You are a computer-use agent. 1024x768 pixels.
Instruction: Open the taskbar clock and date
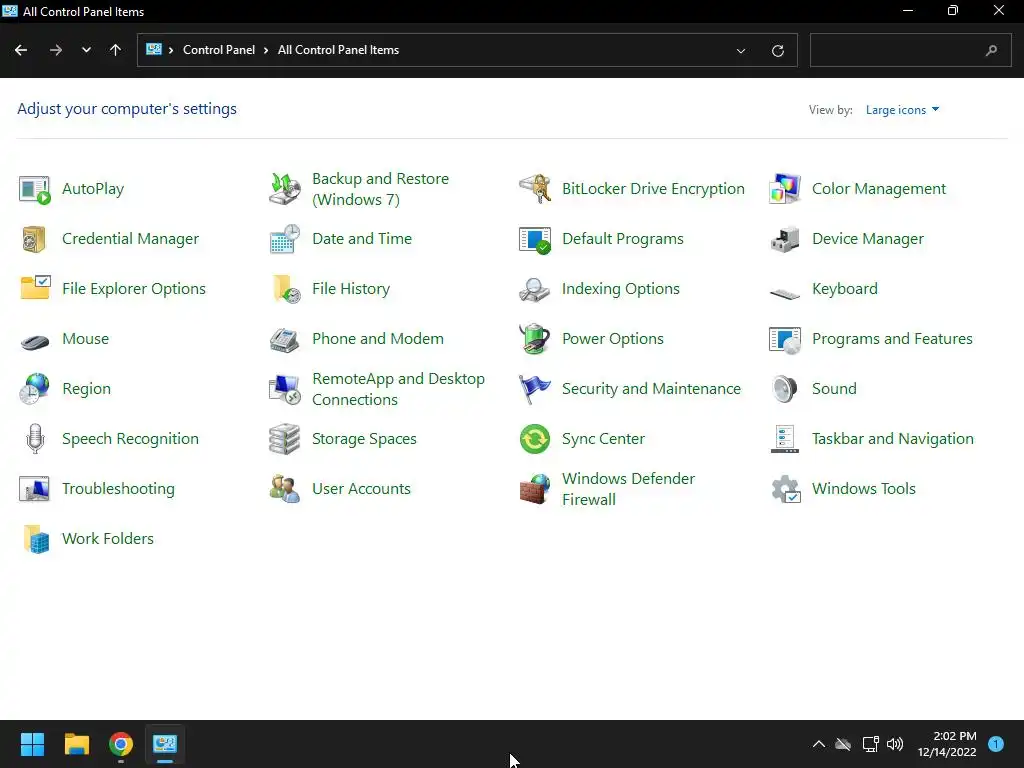click(947, 744)
